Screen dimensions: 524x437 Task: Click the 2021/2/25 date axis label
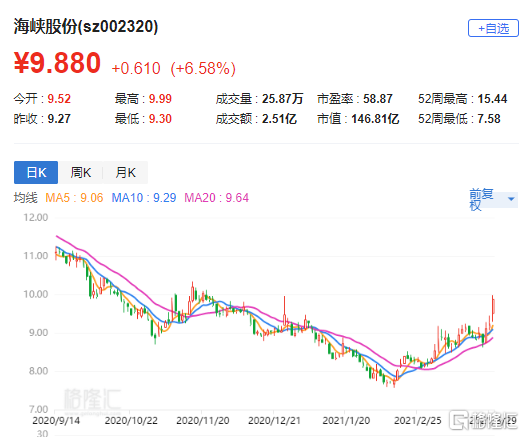pyautogui.click(x=418, y=421)
